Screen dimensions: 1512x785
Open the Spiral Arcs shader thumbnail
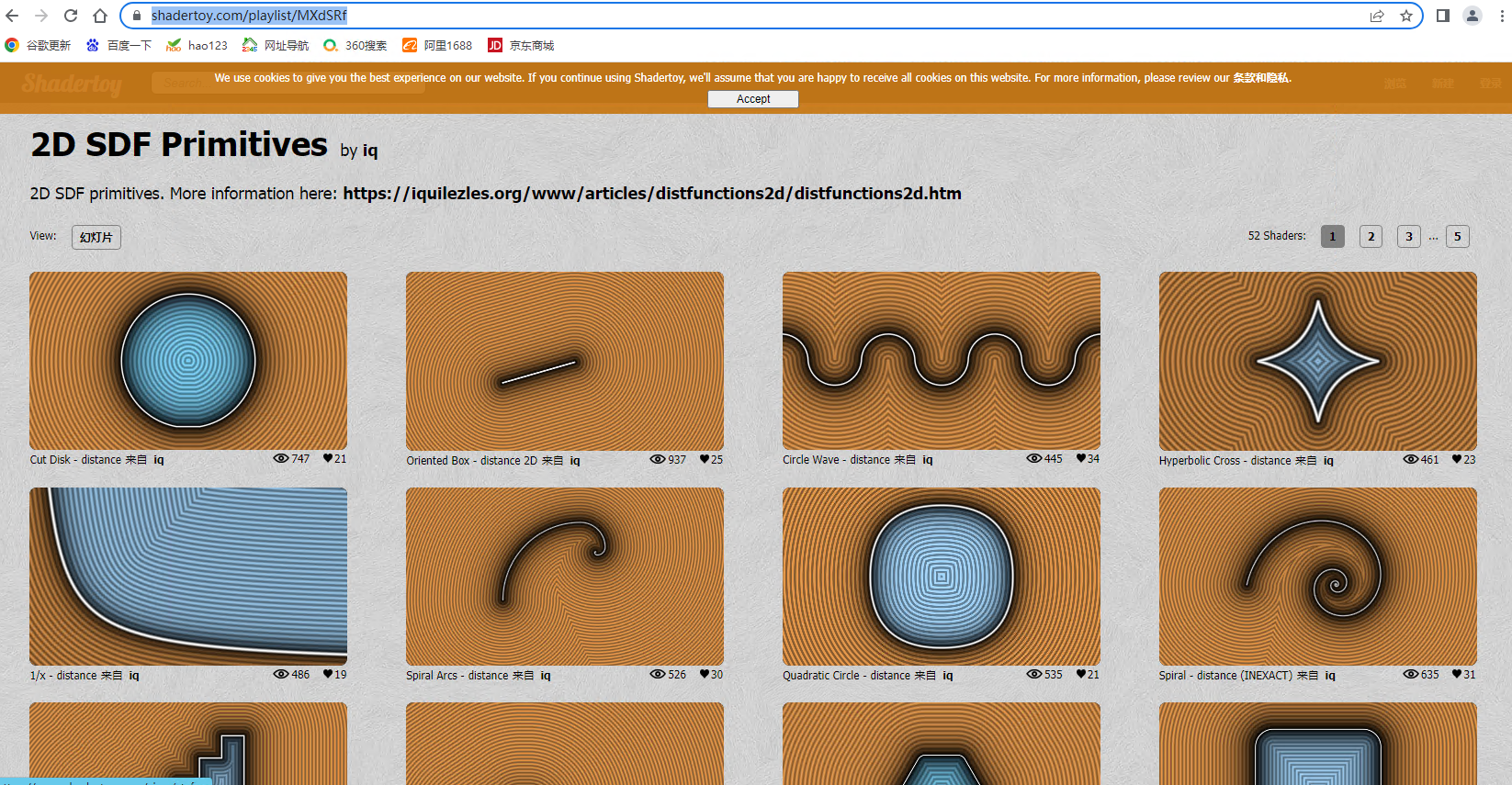[x=565, y=577]
